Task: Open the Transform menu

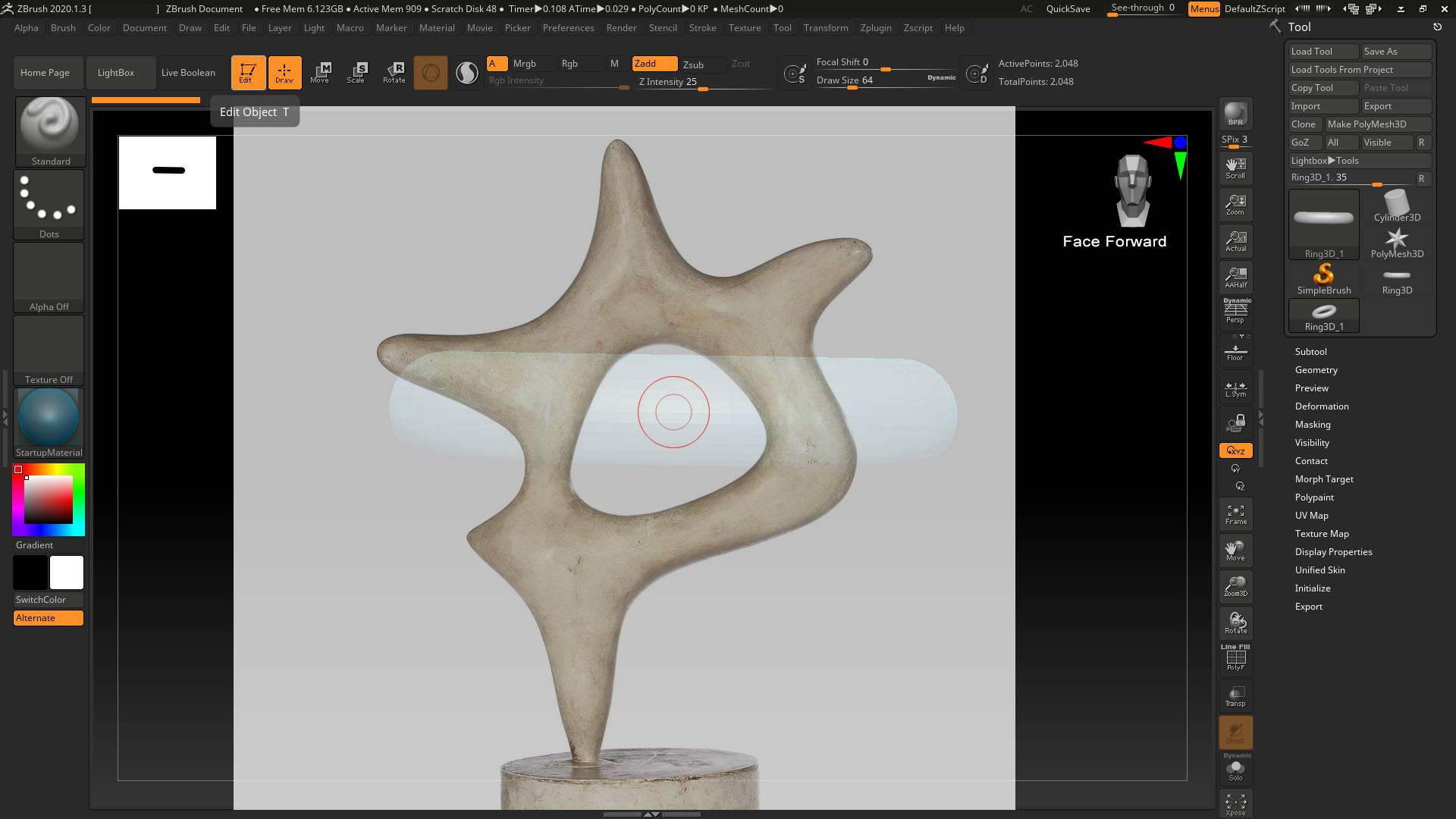Action: point(826,28)
